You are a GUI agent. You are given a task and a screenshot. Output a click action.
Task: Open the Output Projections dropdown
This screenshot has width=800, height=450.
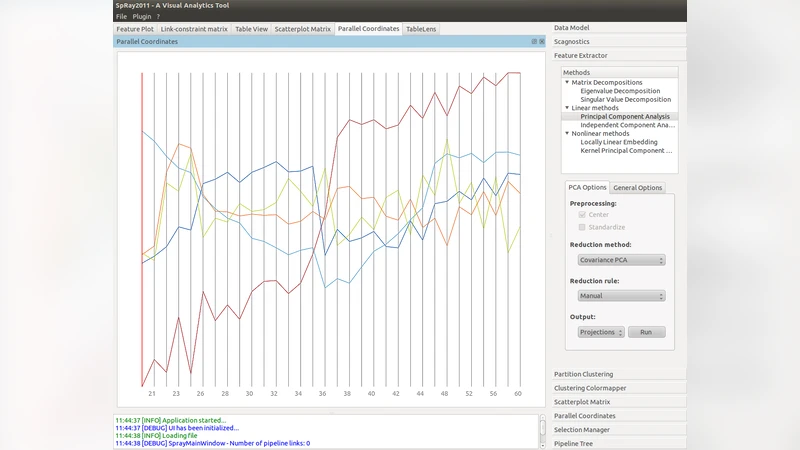[x=601, y=332]
